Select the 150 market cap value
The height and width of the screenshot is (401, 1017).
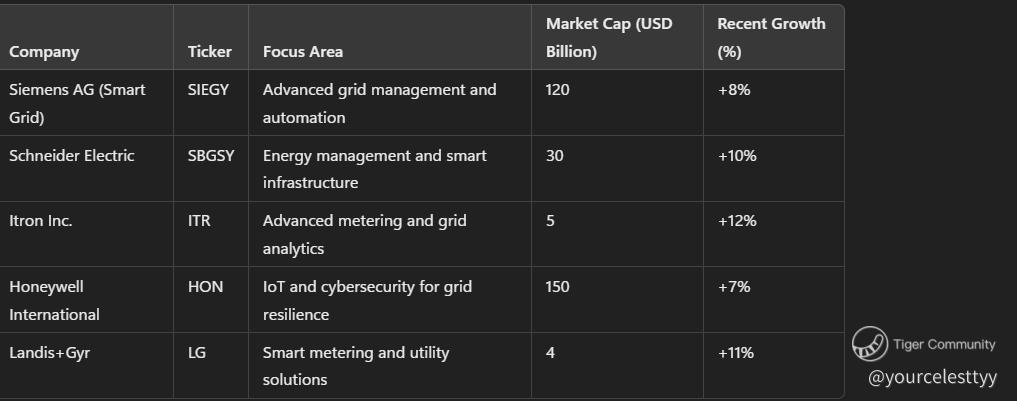(x=558, y=287)
